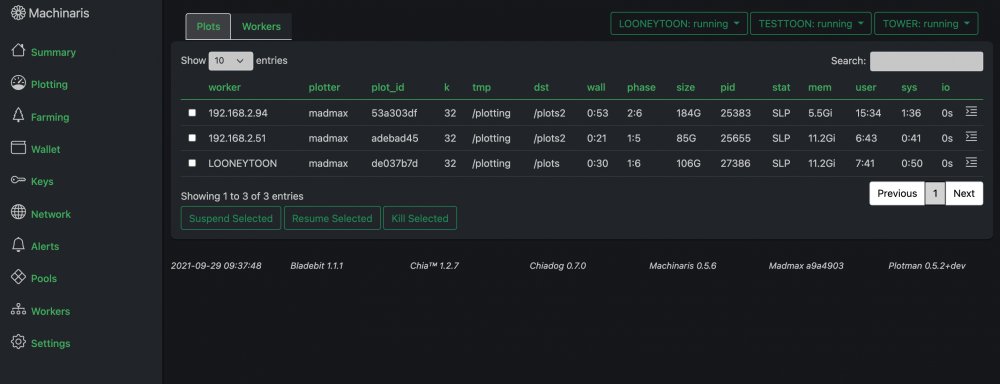Click the Madmax a9a4903 version text
This screenshot has width=1000, height=384.
(806, 265)
